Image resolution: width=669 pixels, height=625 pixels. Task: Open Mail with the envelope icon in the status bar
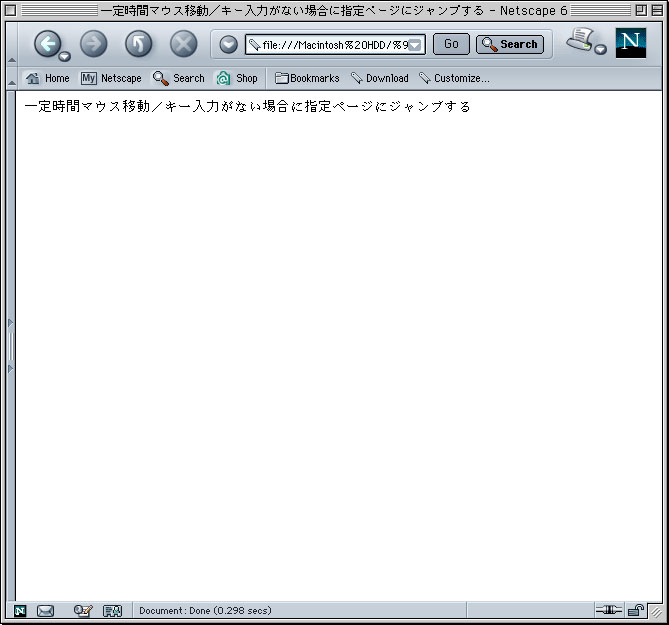click(45, 611)
